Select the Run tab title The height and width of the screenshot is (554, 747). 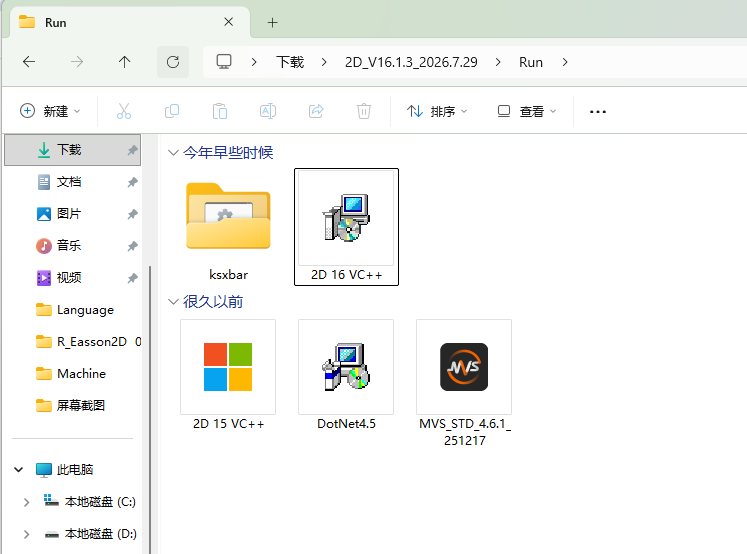coord(55,22)
